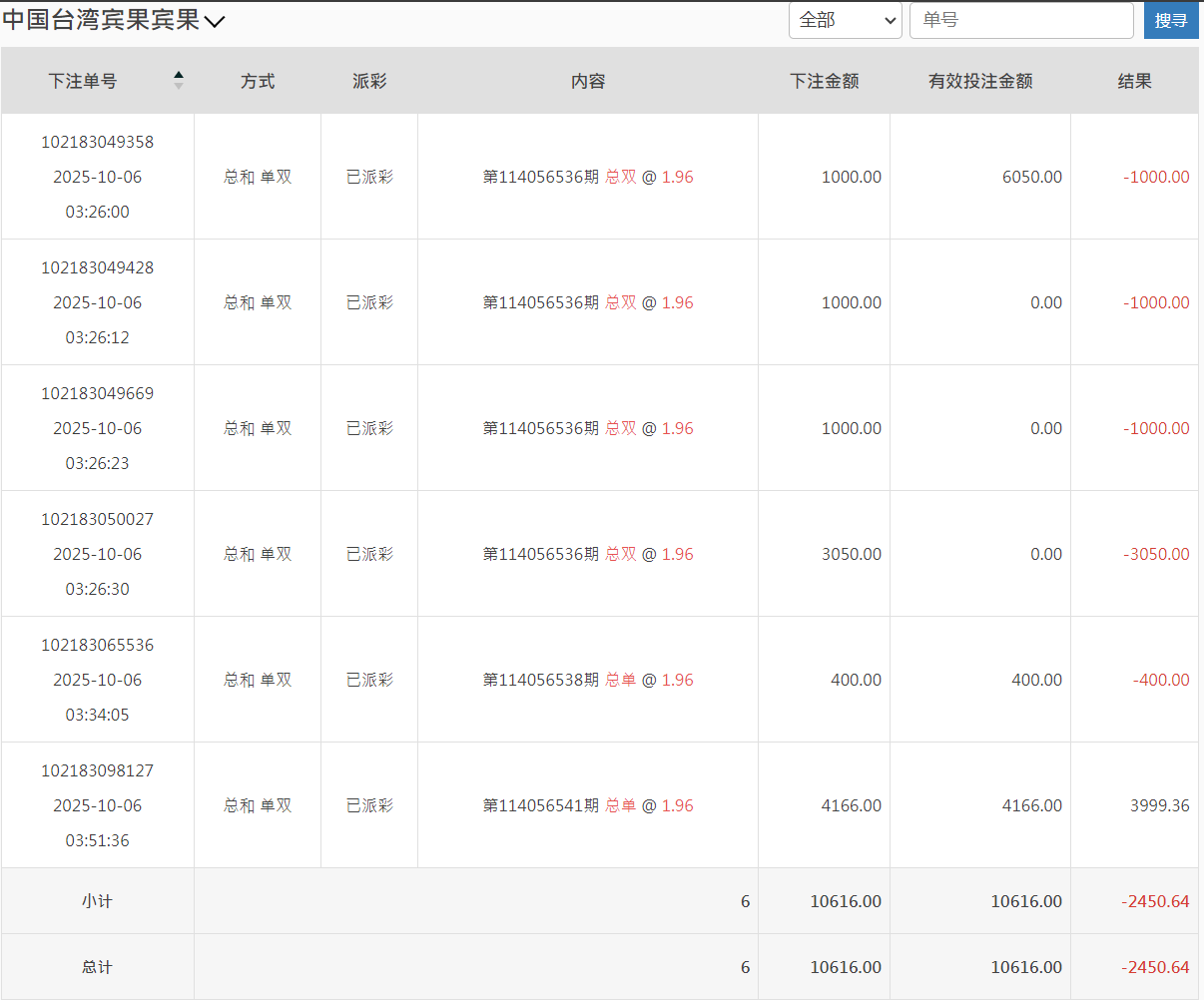Click the 方式 column header
Image resolution: width=1204 pixels, height=1000 pixels.
tap(257, 81)
